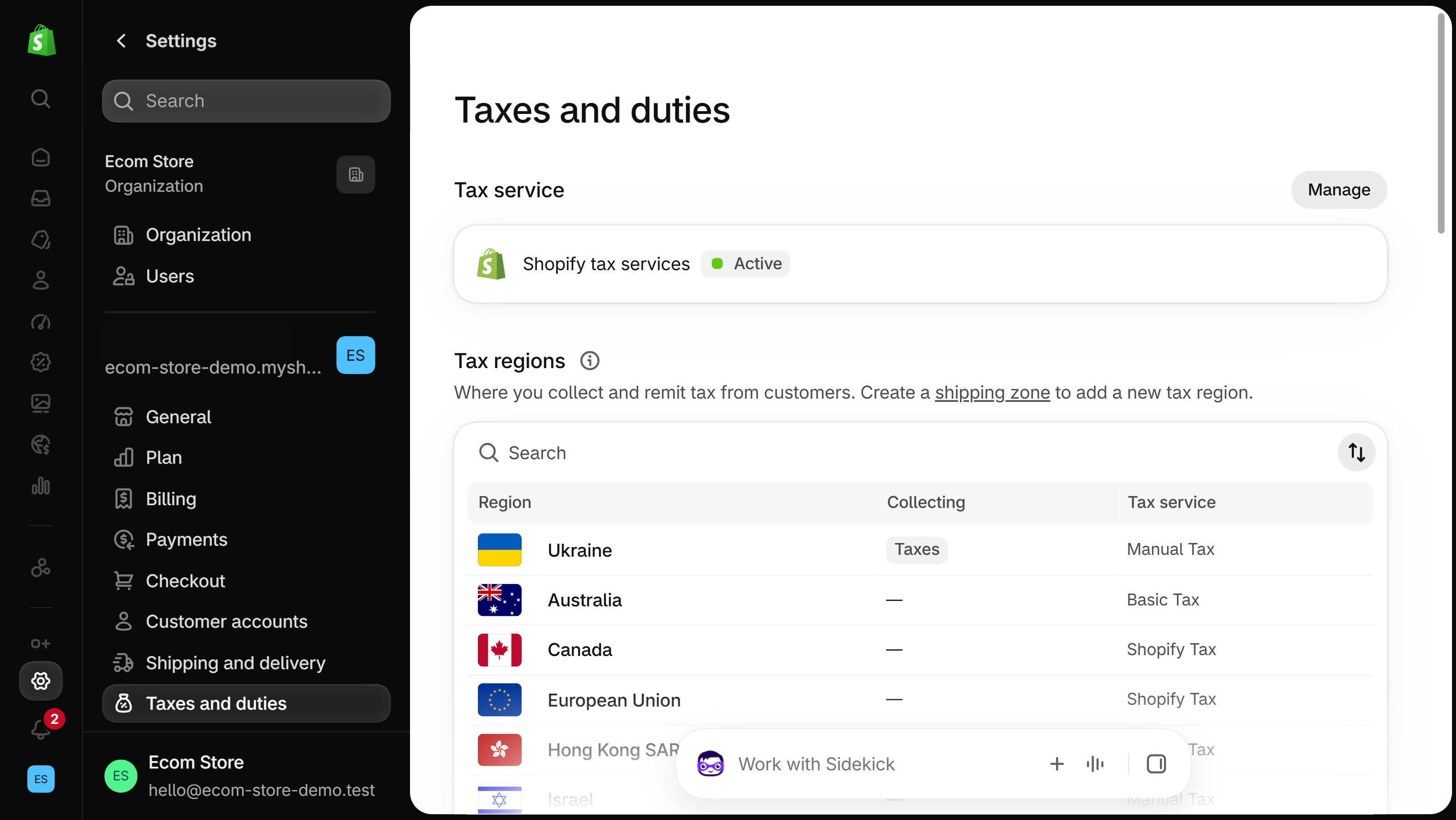Expand Sidekick side panel icon

point(1156,764)
